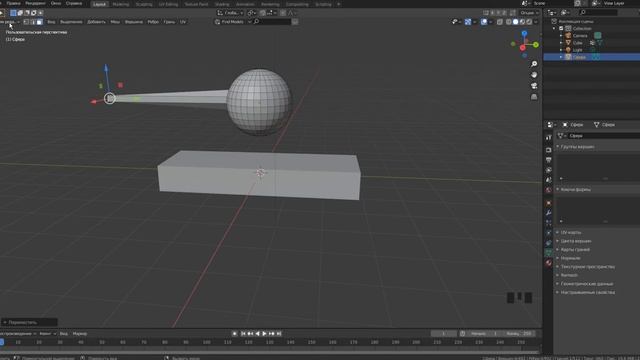Select edge selection mode icon
The width and height of the screenshot is (640, 360).
pos(33,22)
